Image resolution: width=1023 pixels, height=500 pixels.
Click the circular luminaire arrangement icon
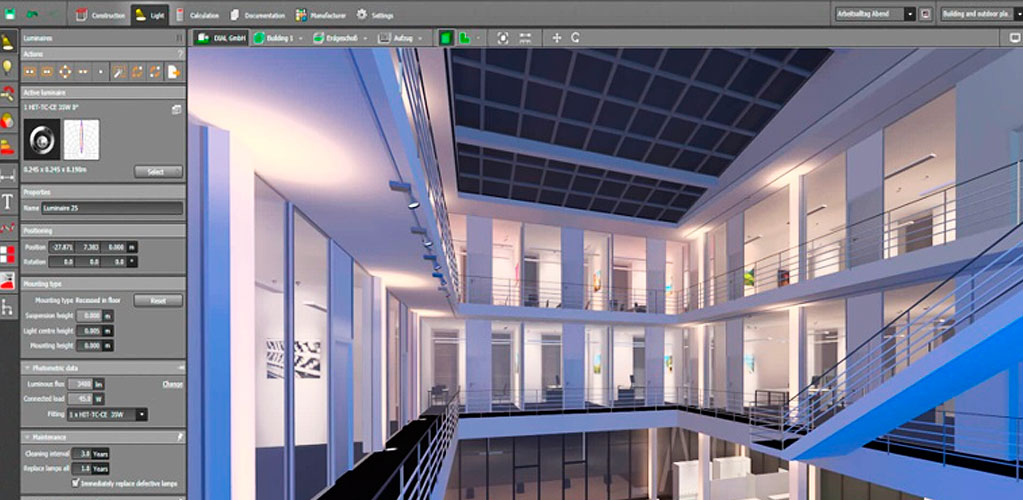65,72
